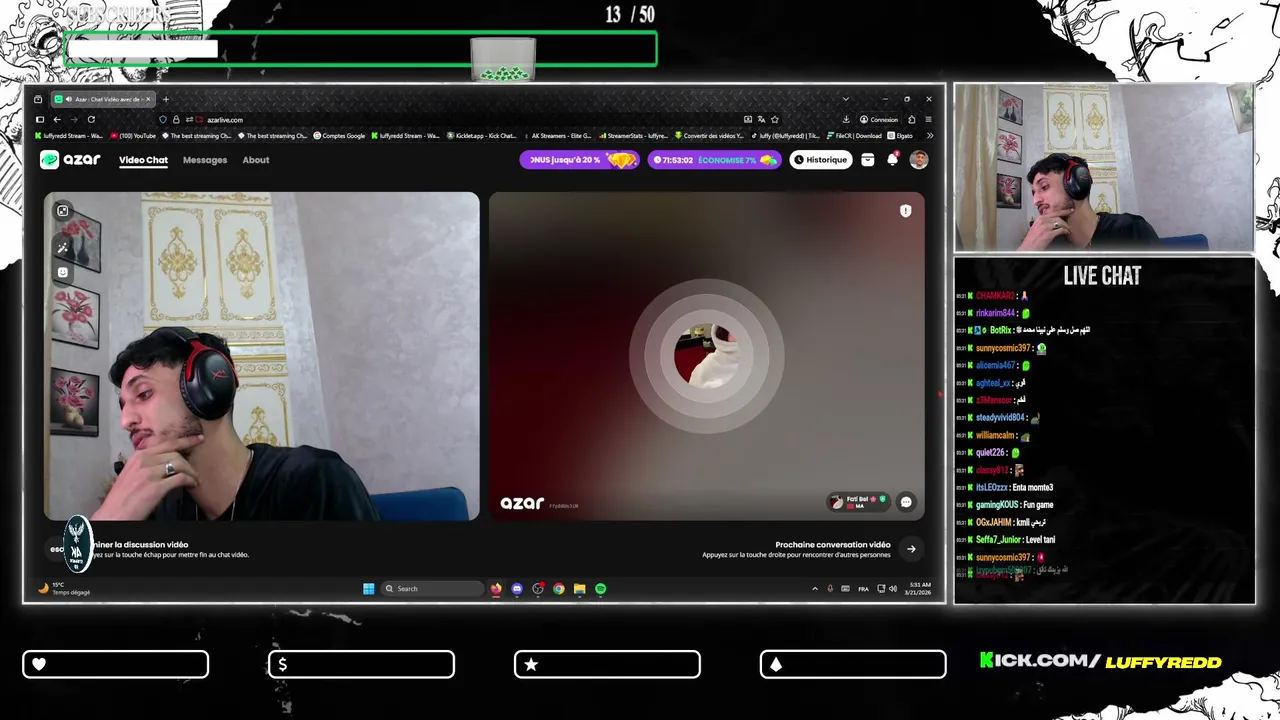Open the notifications bell
1280x720 pixels.
(893, 160)
